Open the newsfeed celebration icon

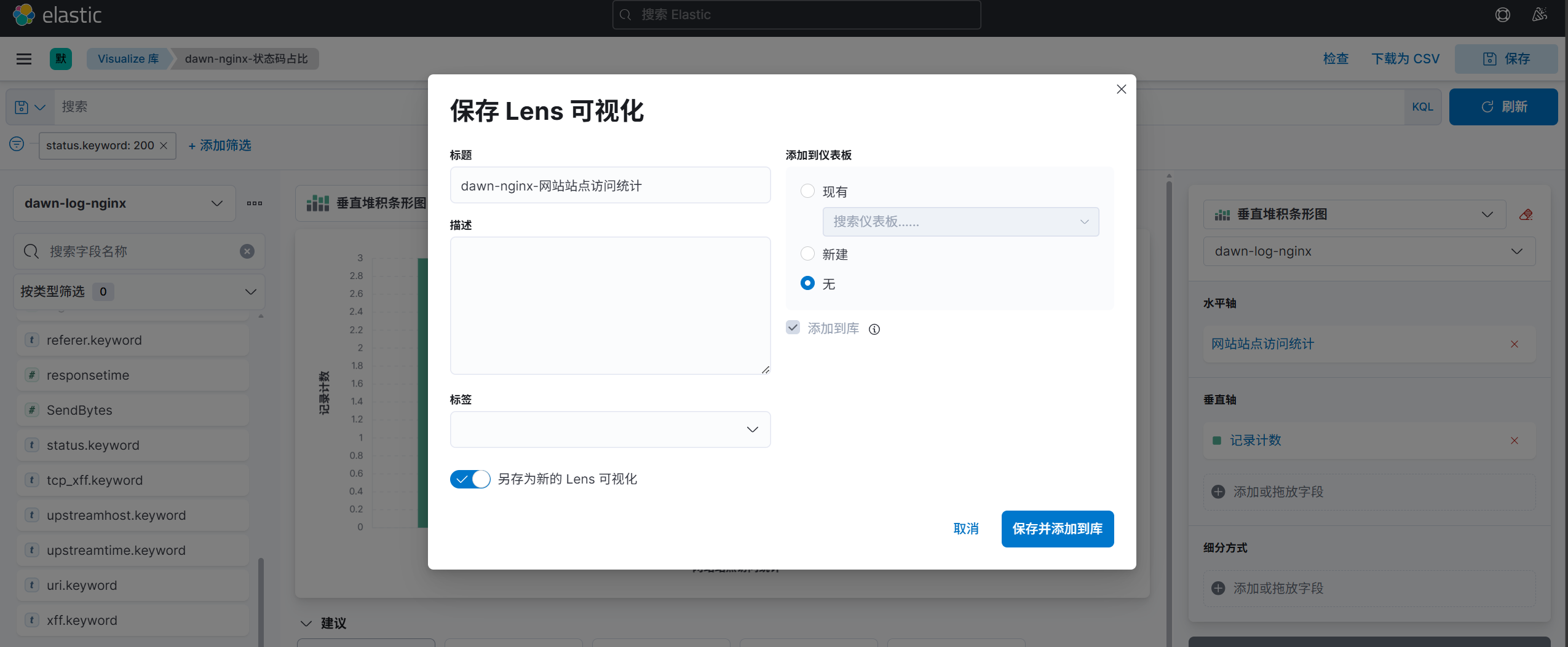pyautogui.click(x=1539, y=15)
